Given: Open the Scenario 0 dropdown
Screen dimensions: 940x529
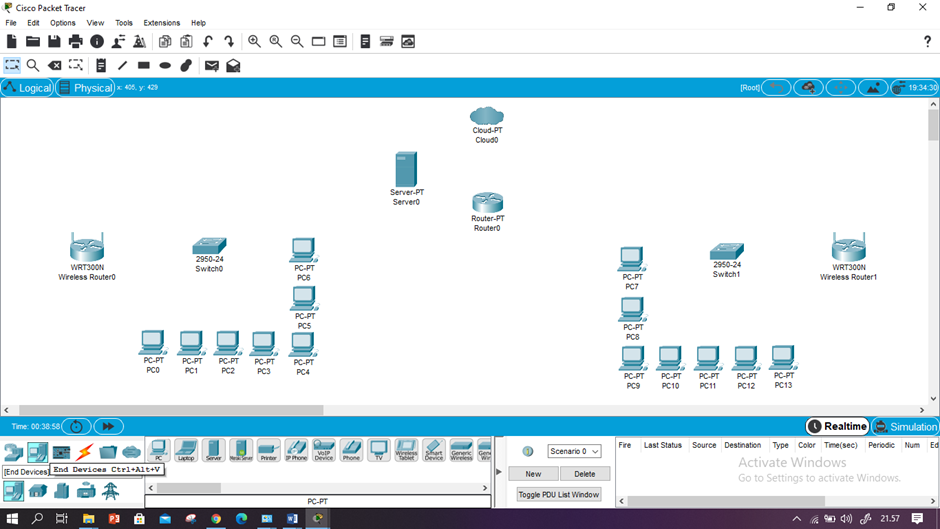Looking at the screenshot, I should [574, 451].
